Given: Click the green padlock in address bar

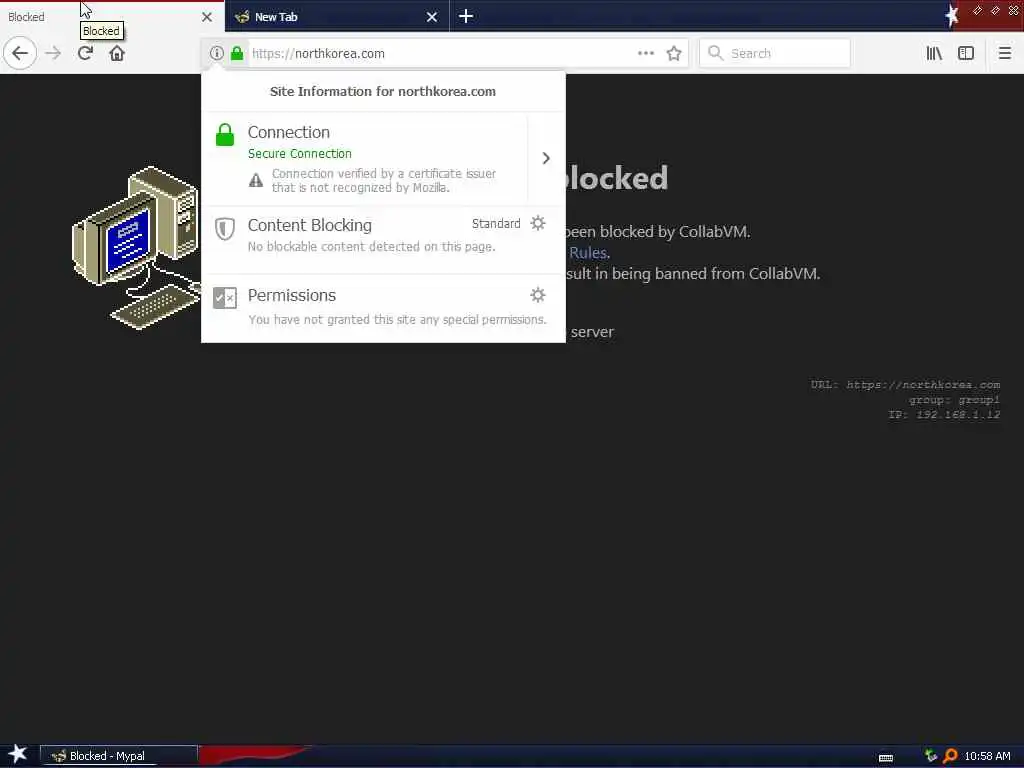Looking at the screenshot, I should (x=237, y=53).
